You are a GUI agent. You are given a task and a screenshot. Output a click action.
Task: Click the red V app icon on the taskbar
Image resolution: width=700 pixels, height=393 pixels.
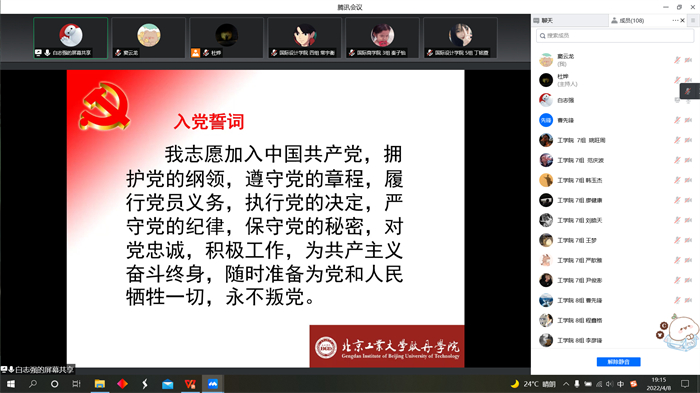pos(190,384)
